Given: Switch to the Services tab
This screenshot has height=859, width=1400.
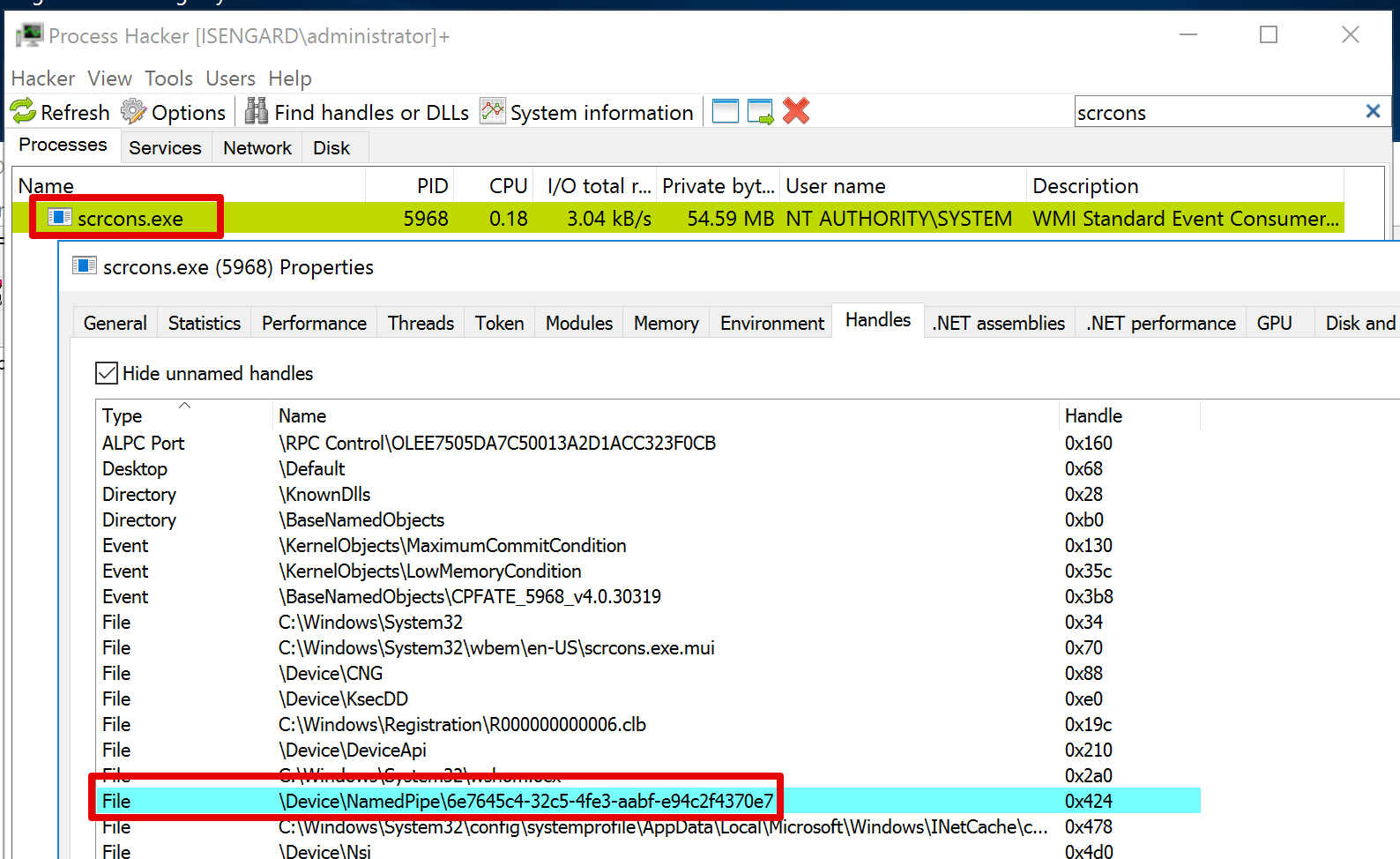Looking at the screenshot, I should pyautogui.click(x=165, y=148).
